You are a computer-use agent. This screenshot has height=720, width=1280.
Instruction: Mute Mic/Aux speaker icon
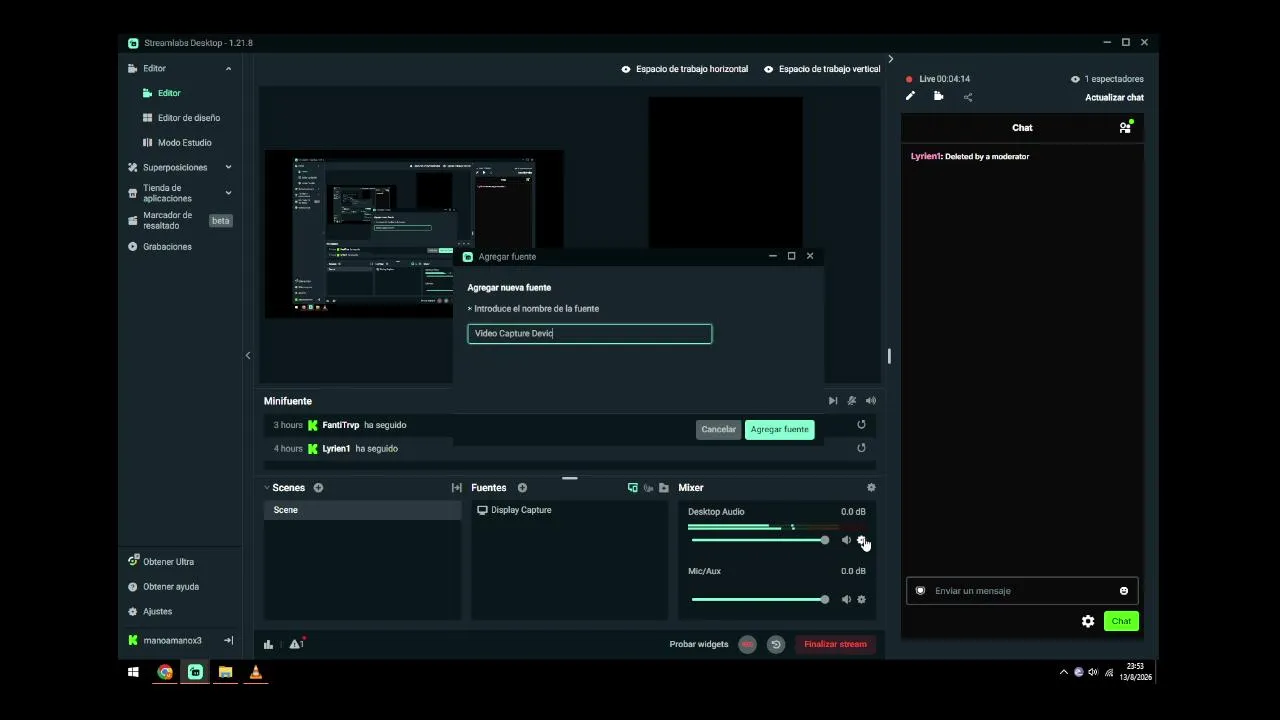tap(846, 600)
